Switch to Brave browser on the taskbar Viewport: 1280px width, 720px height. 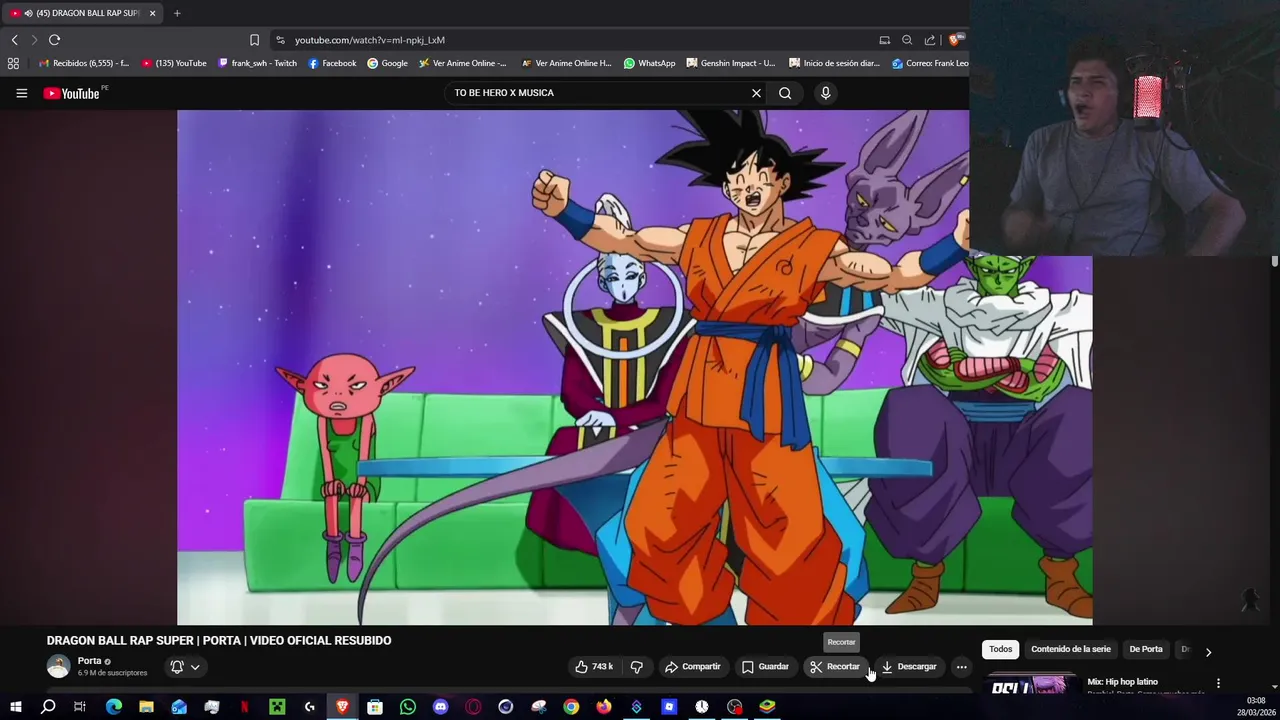click(342, 707)
